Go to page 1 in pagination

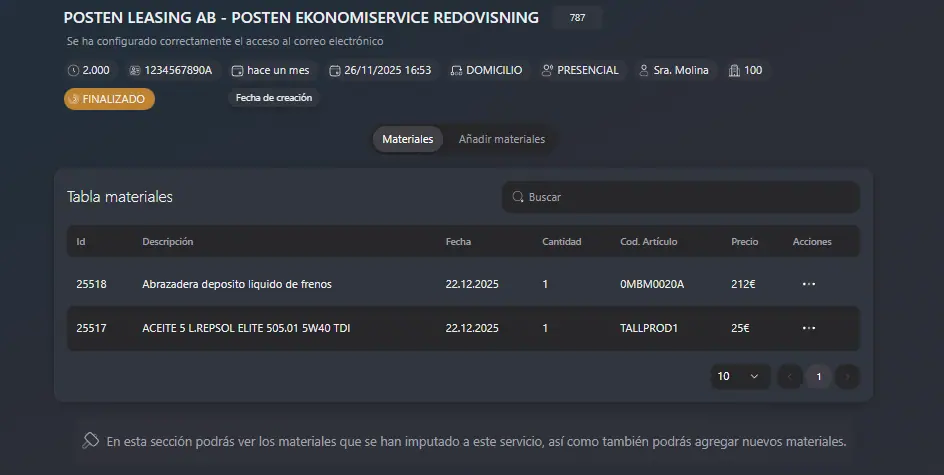tap(818, 377)
